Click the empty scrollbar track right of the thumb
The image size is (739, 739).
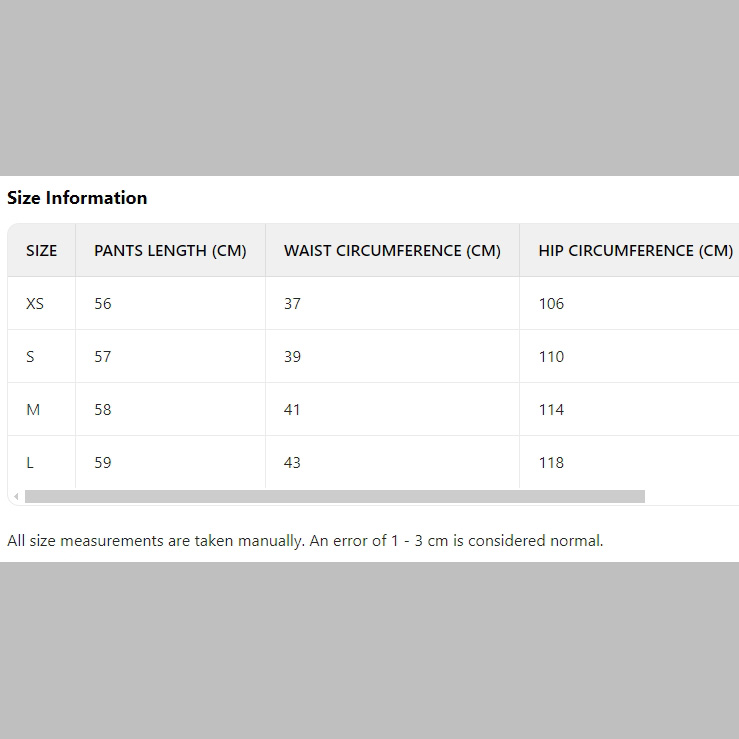point(690,496)
